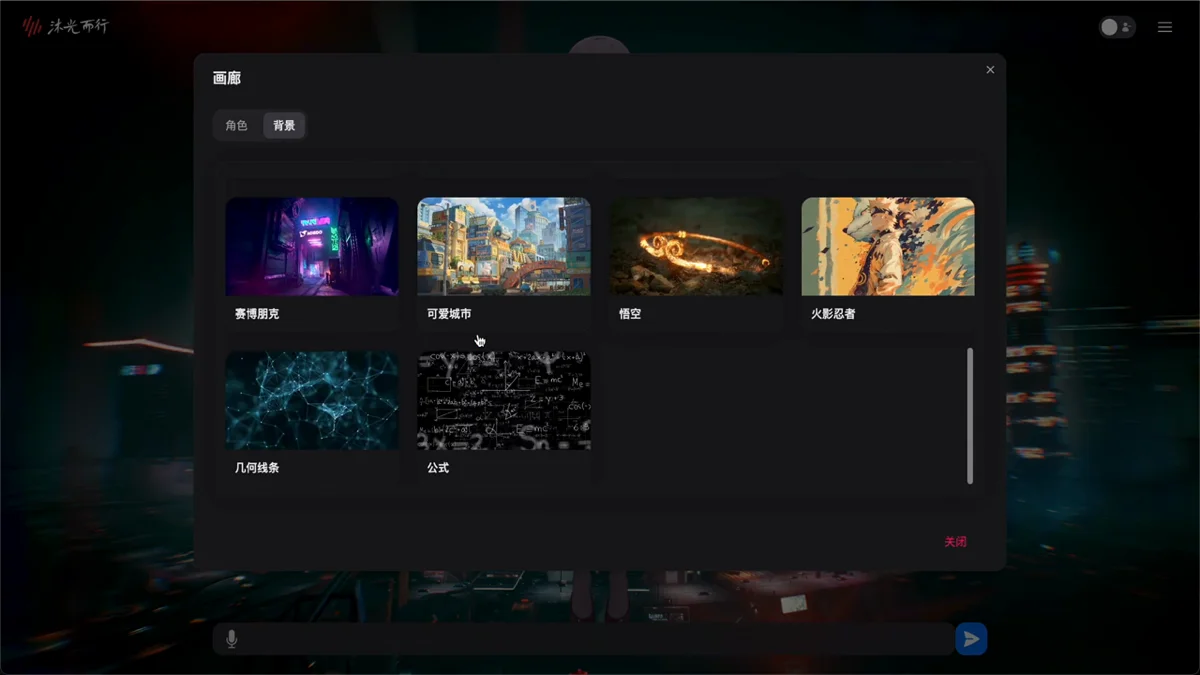
Task: Toggle the user mode switch in header
Action: click(1117, 27)
